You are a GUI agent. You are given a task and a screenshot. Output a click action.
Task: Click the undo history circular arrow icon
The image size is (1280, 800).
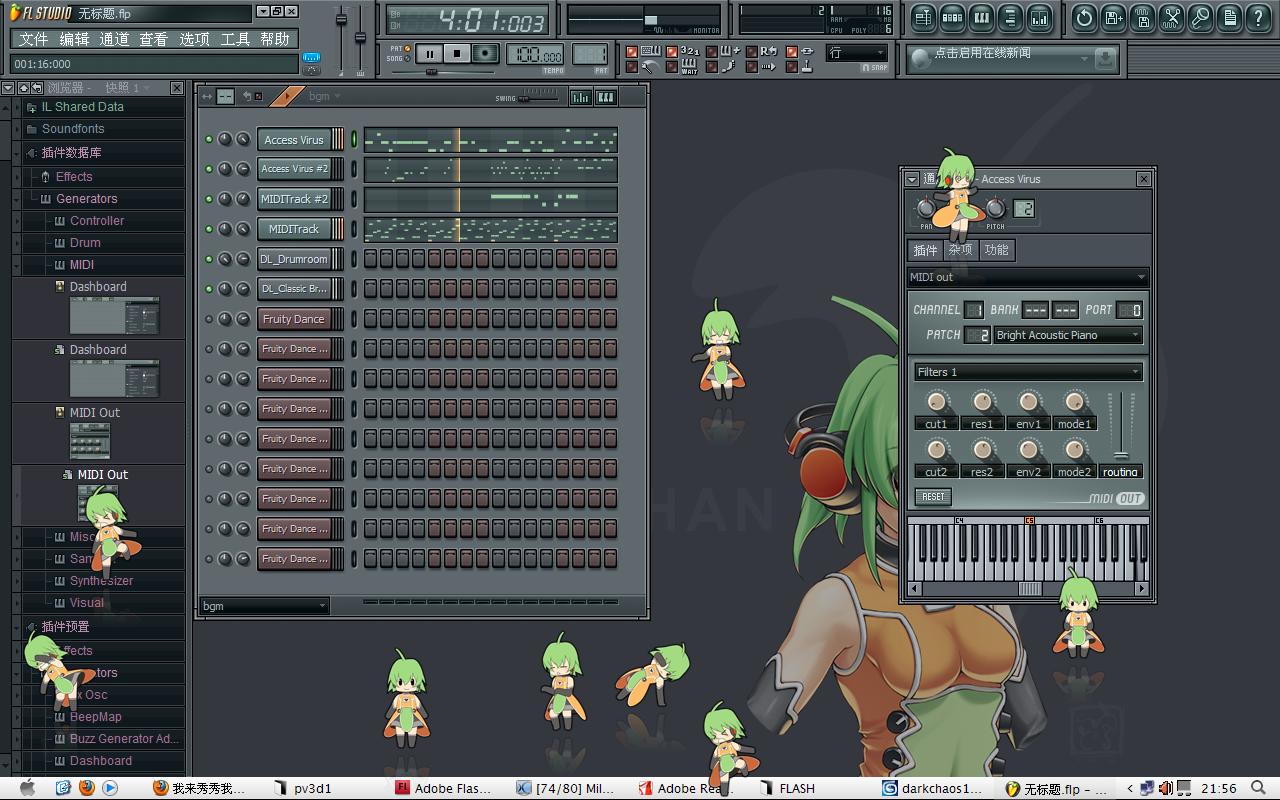(1085, 17)
